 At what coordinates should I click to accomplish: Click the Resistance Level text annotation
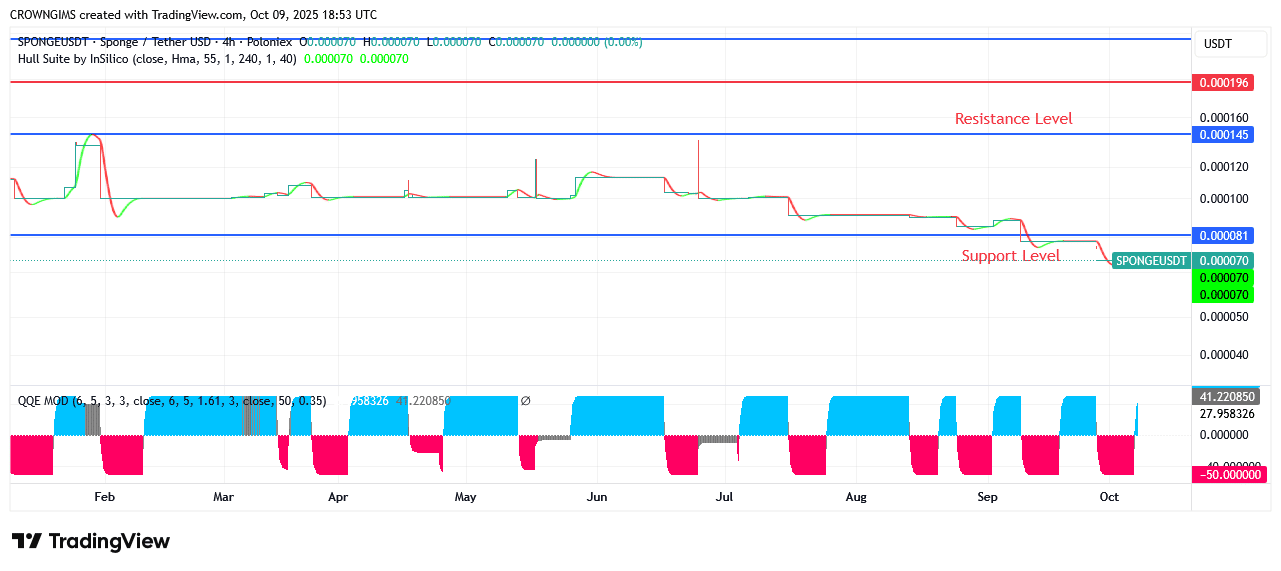[1013, 119]
